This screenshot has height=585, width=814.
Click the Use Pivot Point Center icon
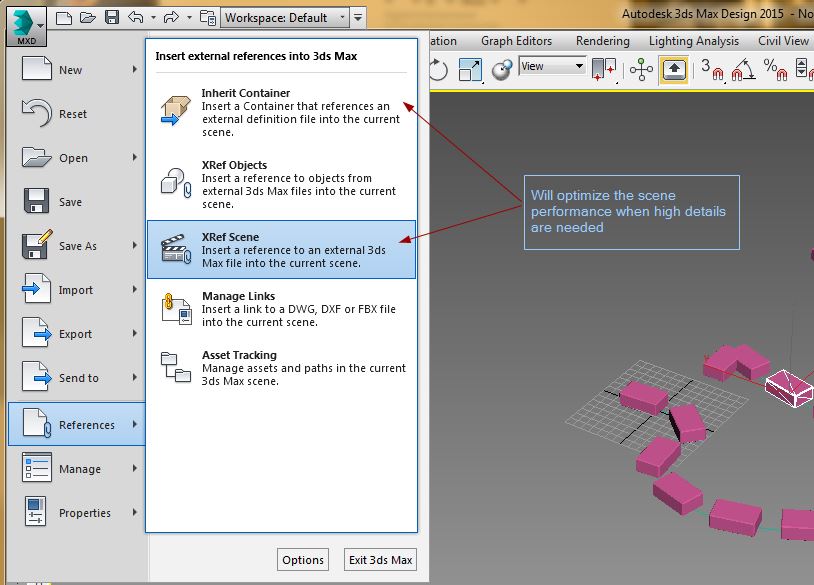tap(604, 70)
